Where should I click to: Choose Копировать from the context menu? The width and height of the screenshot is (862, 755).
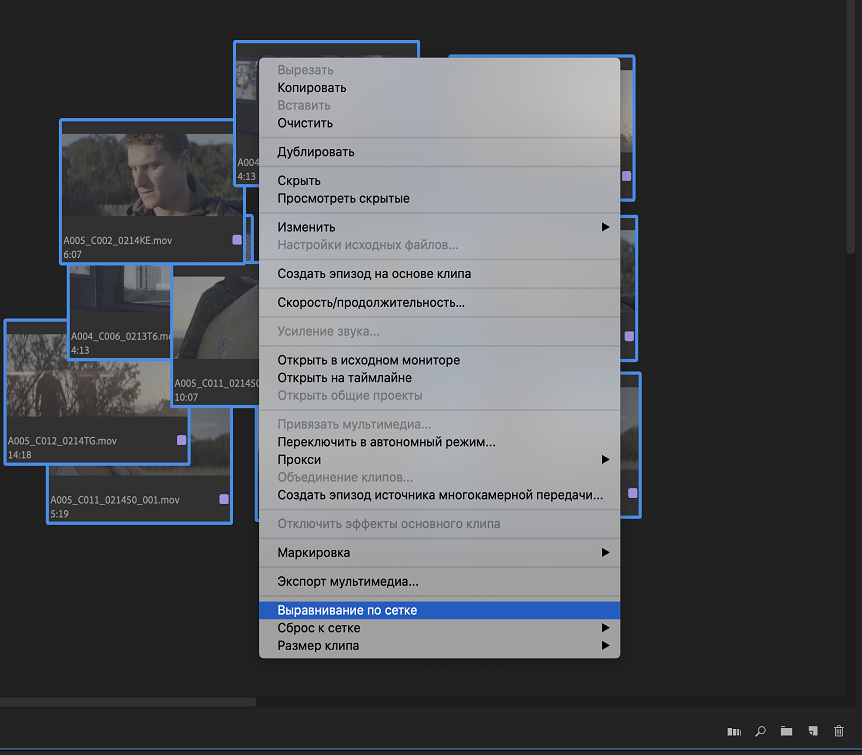point(439,88)
